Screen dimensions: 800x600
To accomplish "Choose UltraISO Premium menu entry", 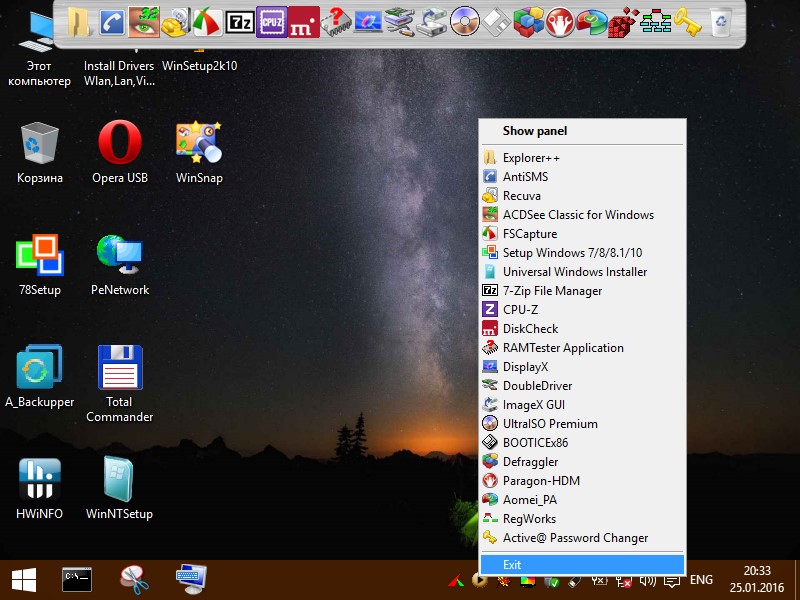I will (x=582, y=423).
